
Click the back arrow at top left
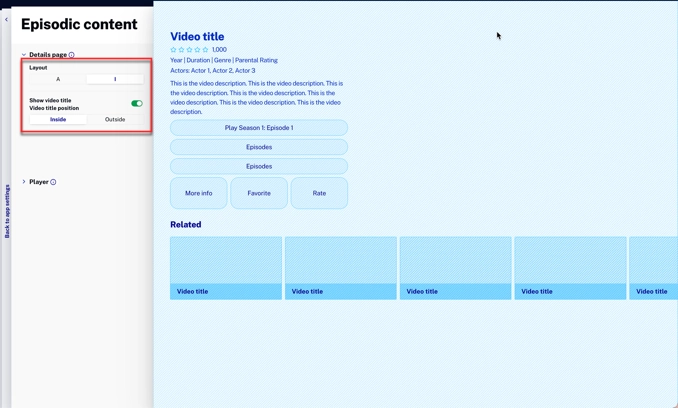(x=6, y=19)
